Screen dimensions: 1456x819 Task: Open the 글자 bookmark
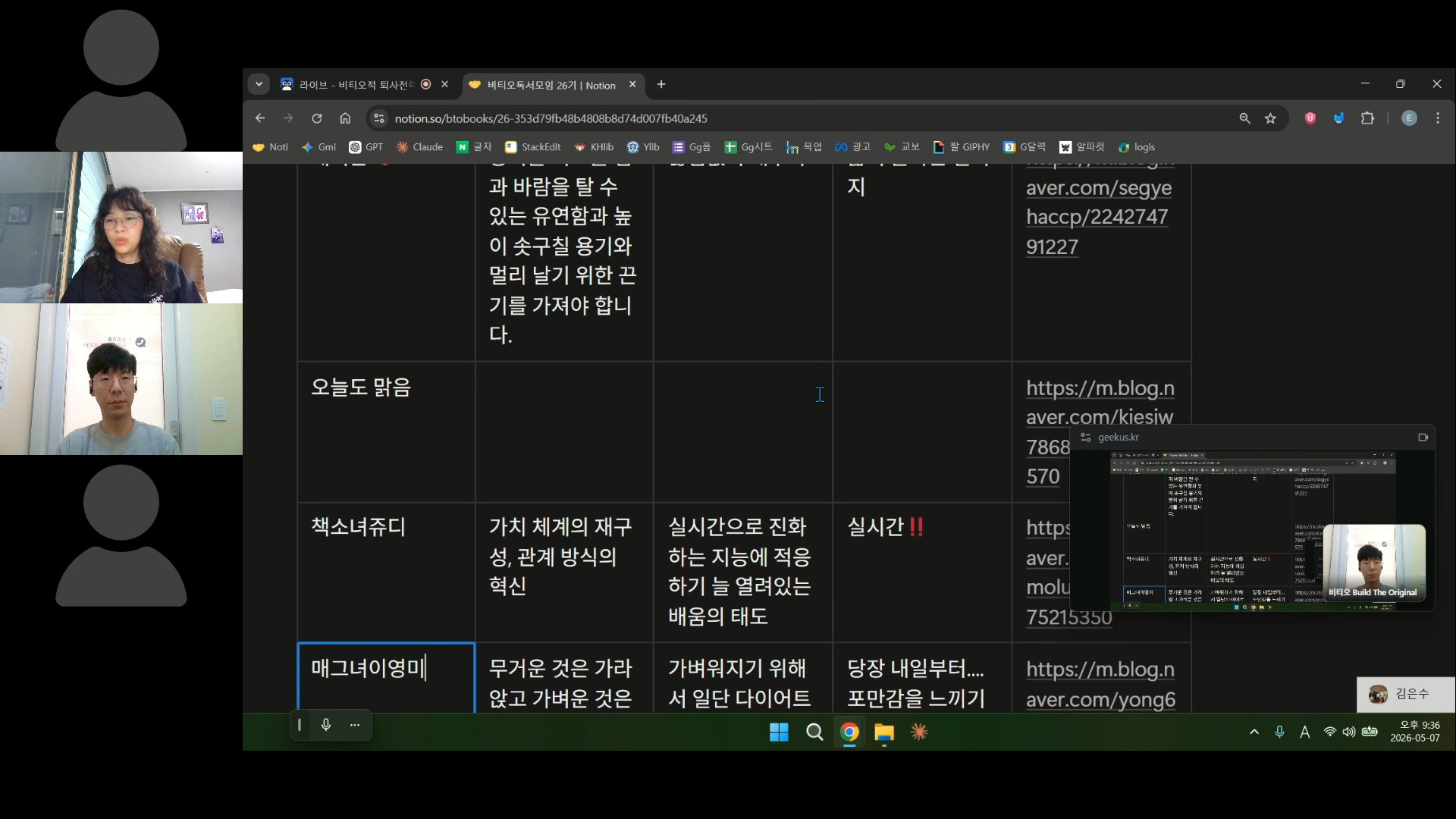474,147
